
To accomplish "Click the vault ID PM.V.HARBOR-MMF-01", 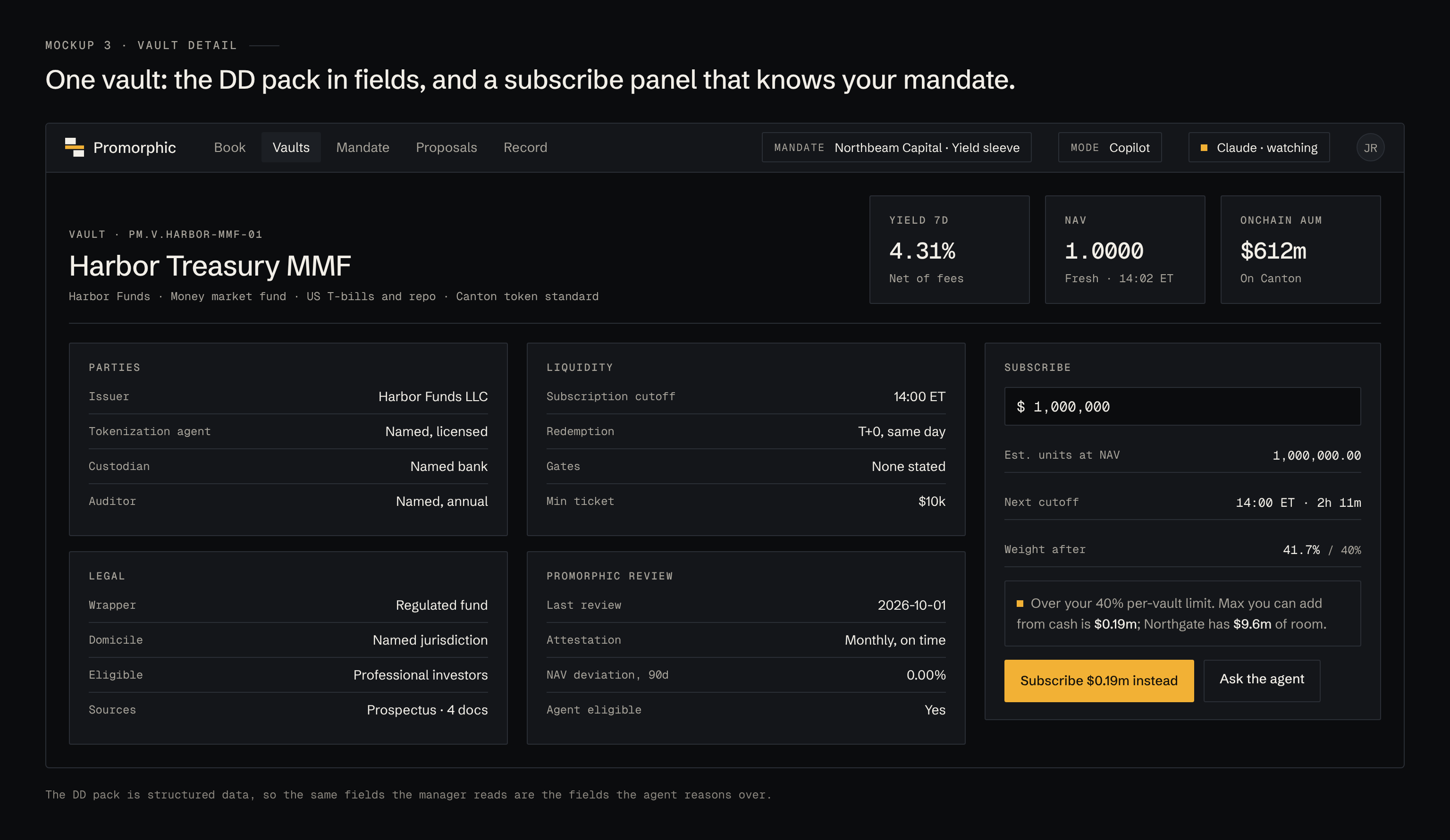I will [x=195, y=234].
